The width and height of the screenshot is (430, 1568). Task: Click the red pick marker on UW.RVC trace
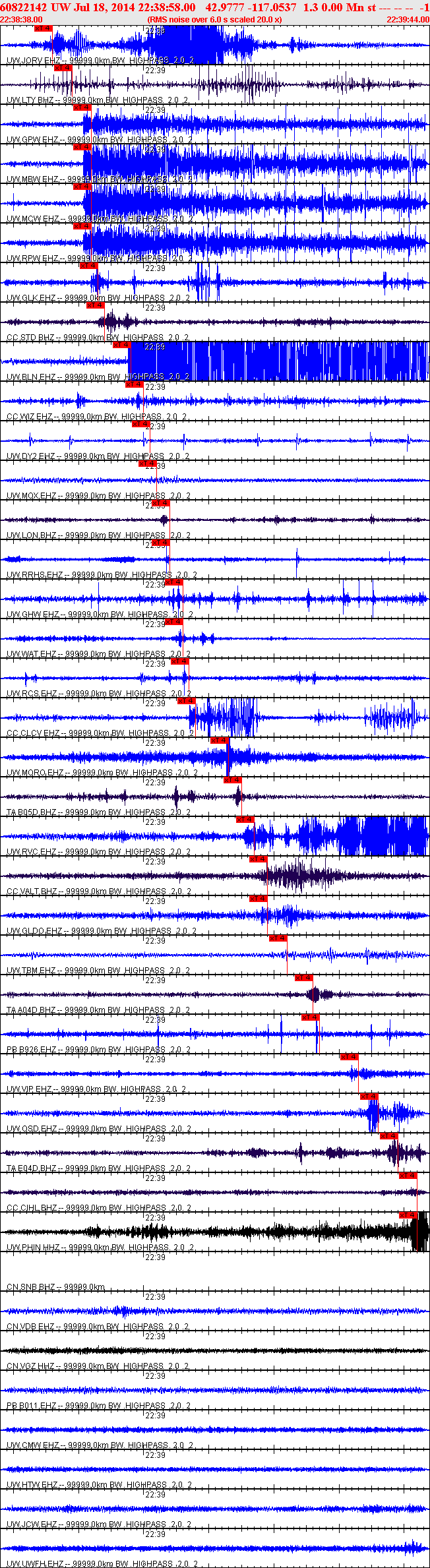click(245, 820)
